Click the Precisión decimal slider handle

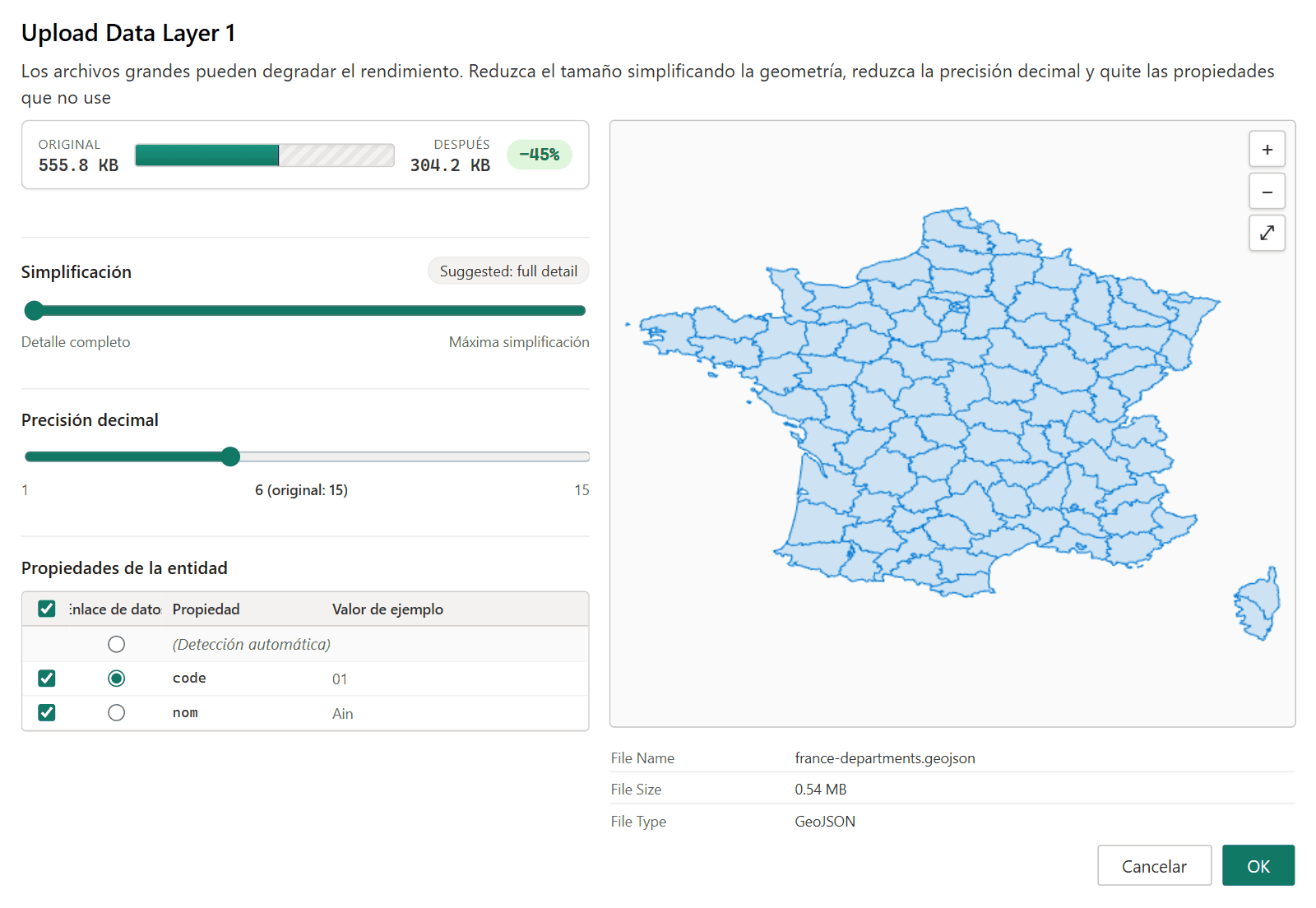click(x=230, y=456)
